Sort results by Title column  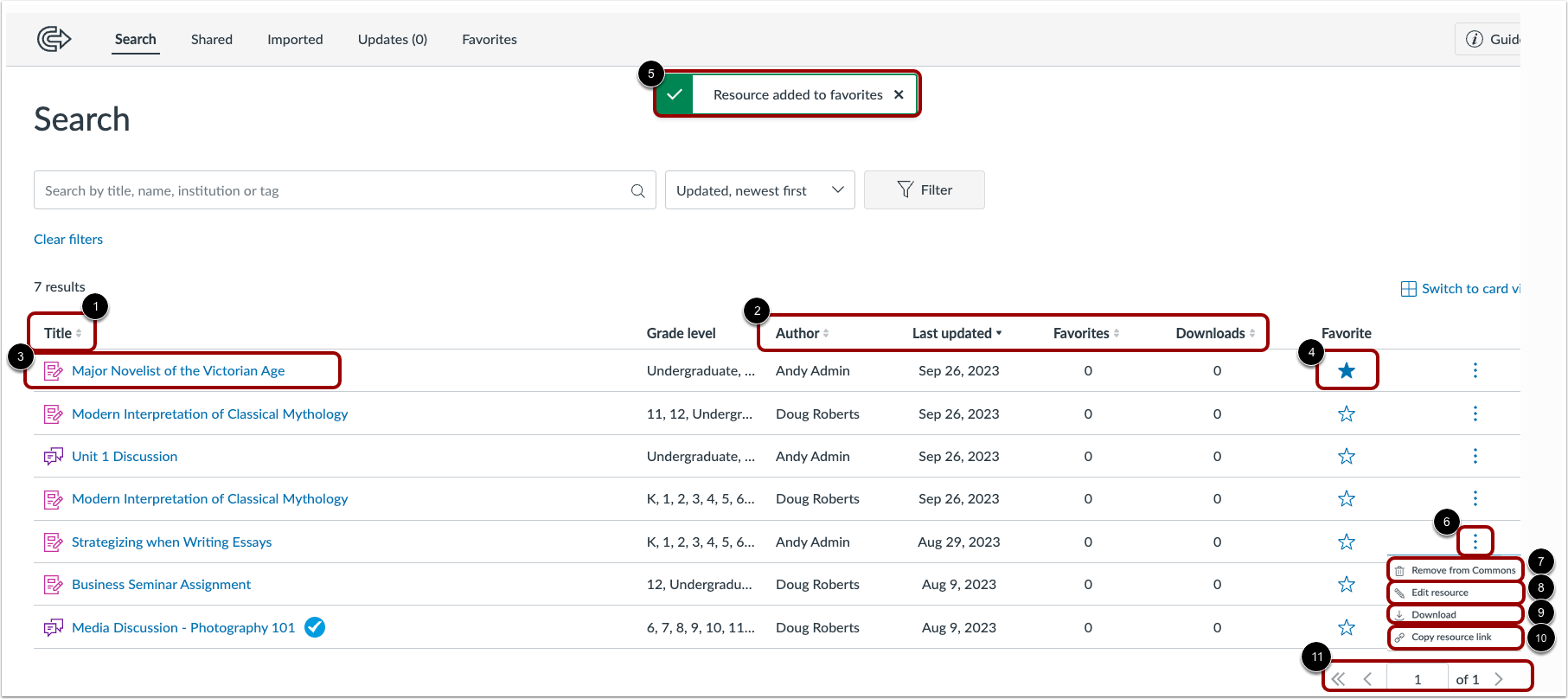[63, 333]
